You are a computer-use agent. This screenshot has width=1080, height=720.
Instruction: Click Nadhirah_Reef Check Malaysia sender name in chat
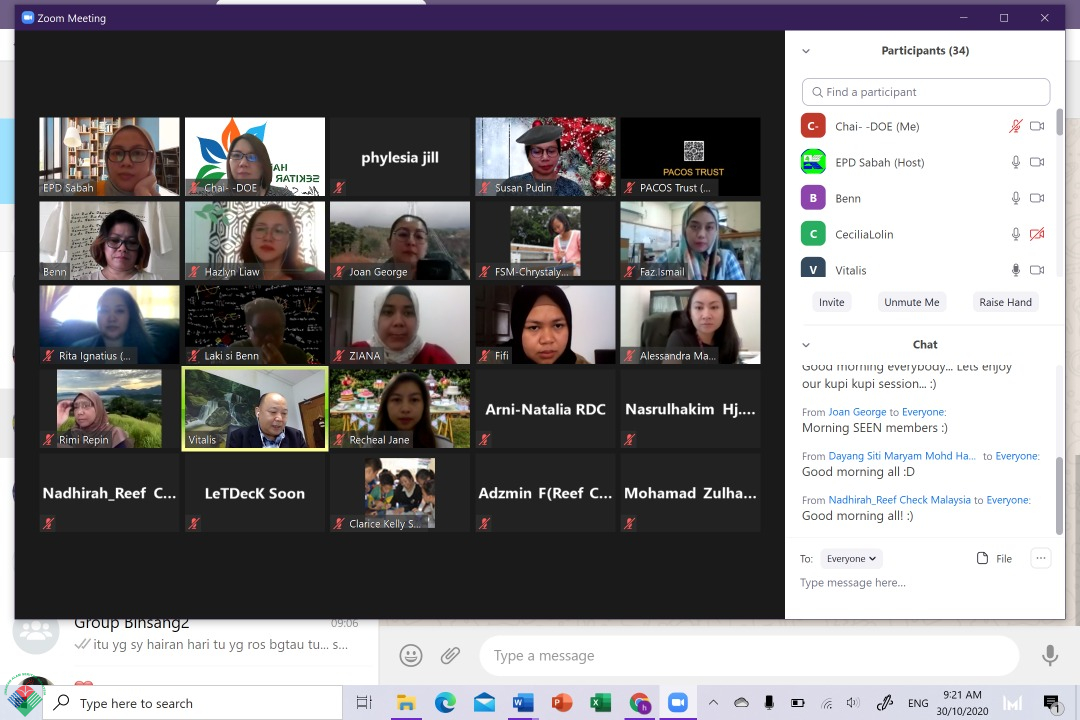899,500
